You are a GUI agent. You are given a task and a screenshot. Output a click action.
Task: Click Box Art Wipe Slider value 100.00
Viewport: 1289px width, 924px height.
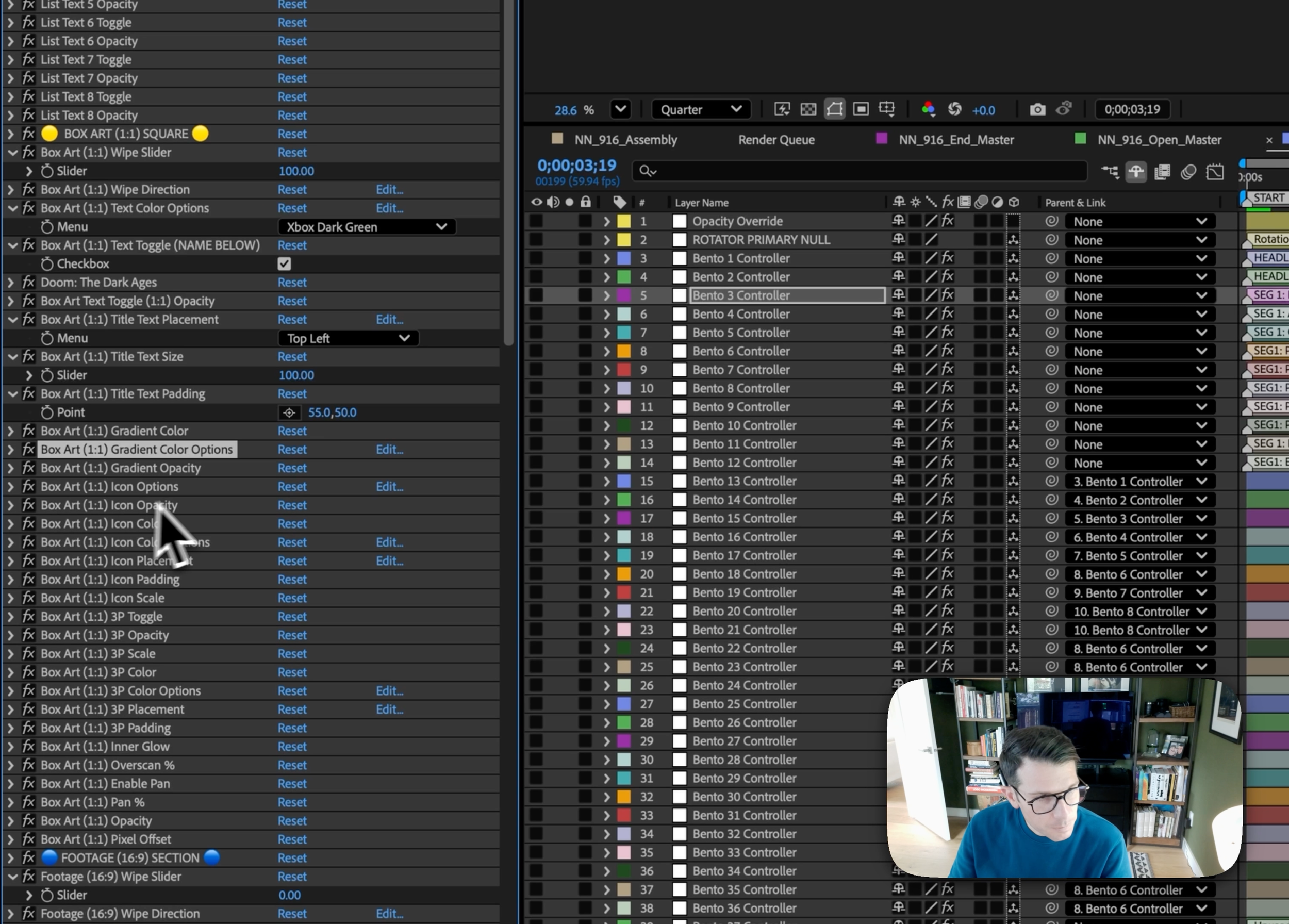tap(296, 171)
